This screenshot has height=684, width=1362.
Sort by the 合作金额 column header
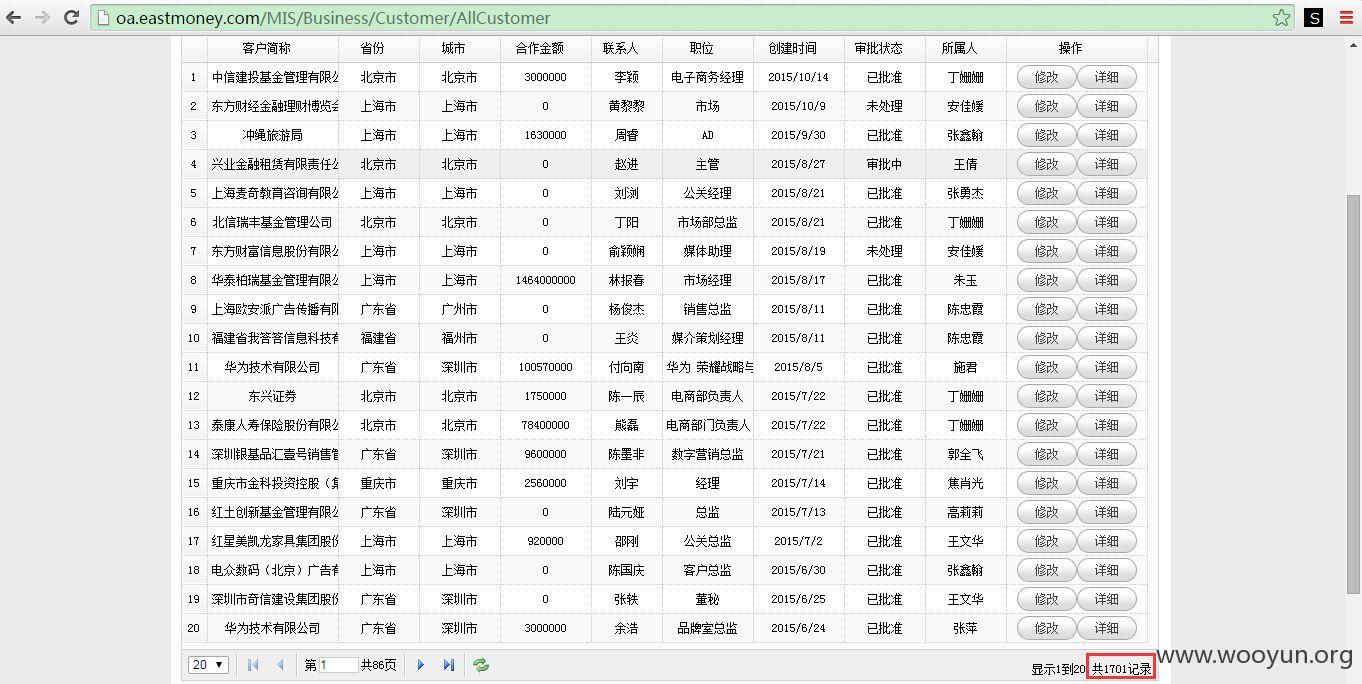(539, 48)
